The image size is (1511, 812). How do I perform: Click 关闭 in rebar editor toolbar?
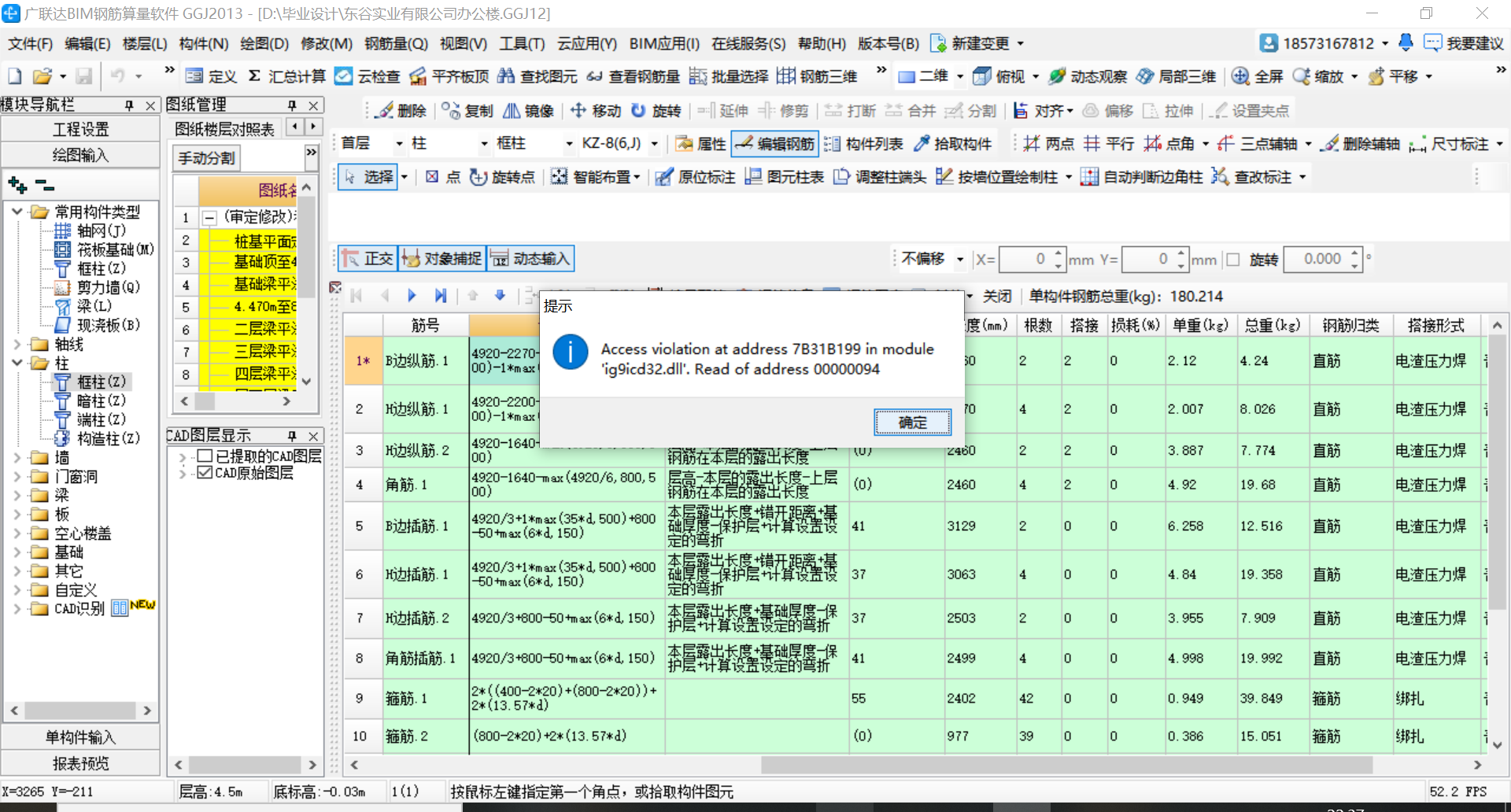pos(997,296)
